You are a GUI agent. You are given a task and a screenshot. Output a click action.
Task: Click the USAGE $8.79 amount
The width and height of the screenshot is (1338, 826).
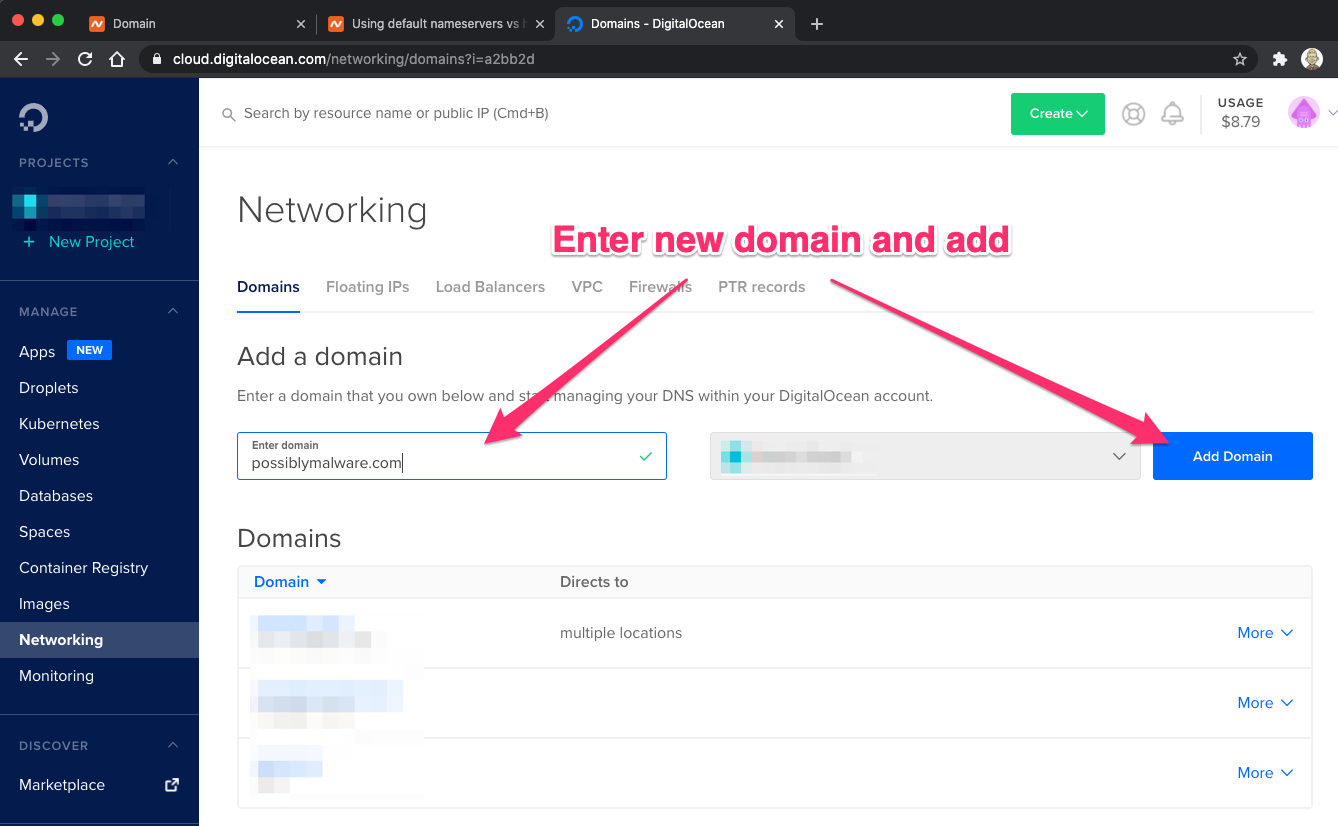pos(1240,122)
